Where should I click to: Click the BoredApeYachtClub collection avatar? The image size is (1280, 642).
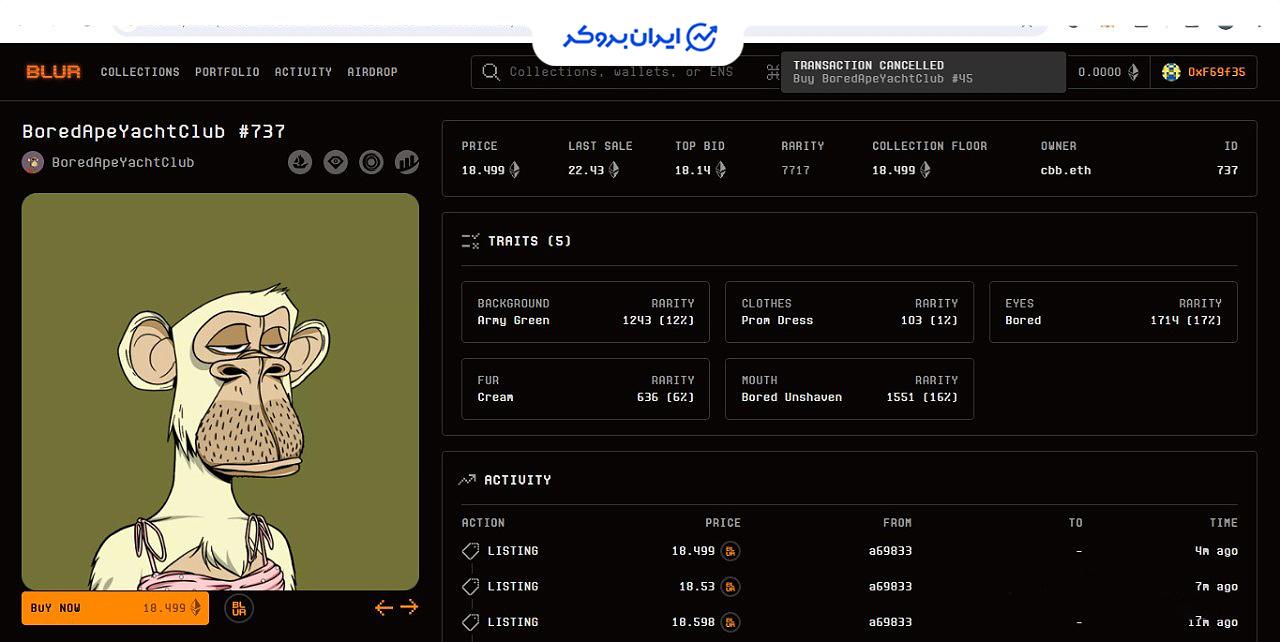point(33,162)
